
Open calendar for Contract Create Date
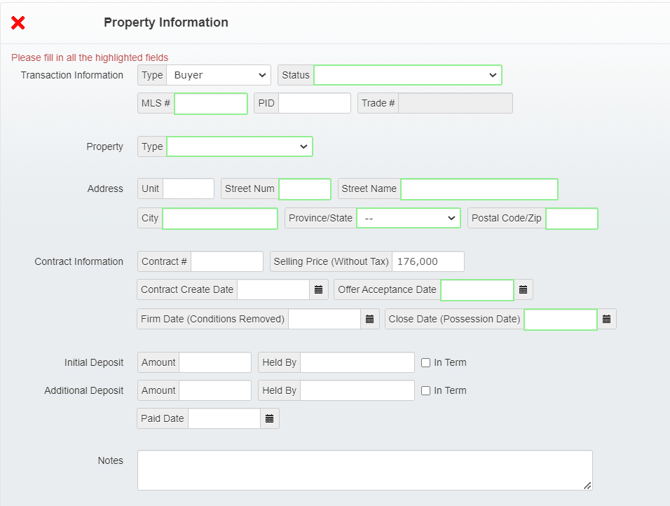point(319,290)
